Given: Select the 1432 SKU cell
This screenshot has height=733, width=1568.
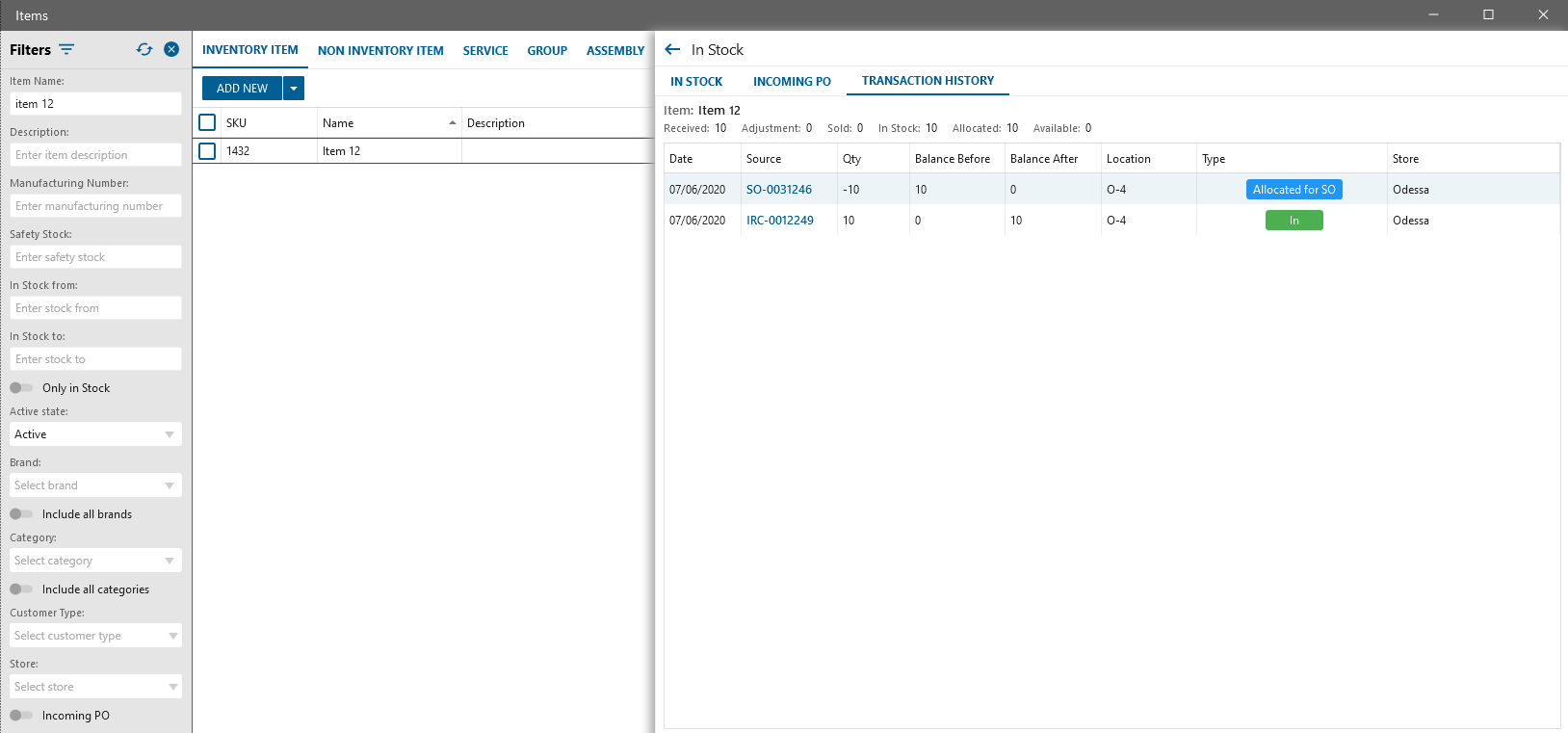Looking at the screenshot, I should click(x=269, y=151).
